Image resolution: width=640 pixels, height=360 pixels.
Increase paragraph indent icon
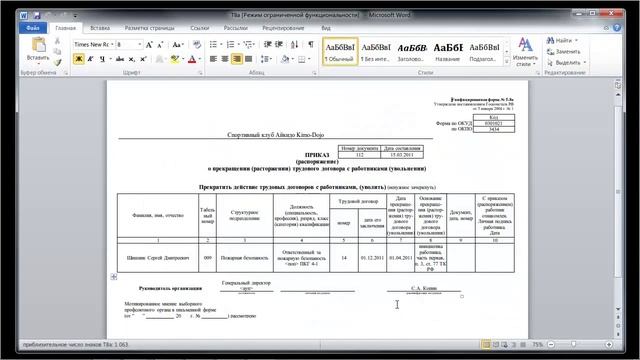tap(279, 44)
